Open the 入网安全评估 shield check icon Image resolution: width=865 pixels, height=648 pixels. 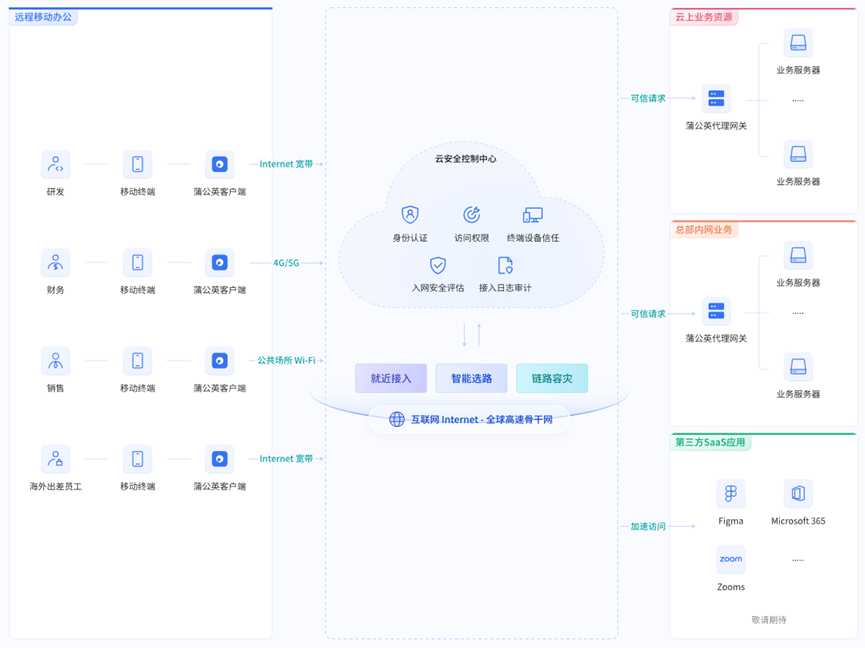click(438, 265)
